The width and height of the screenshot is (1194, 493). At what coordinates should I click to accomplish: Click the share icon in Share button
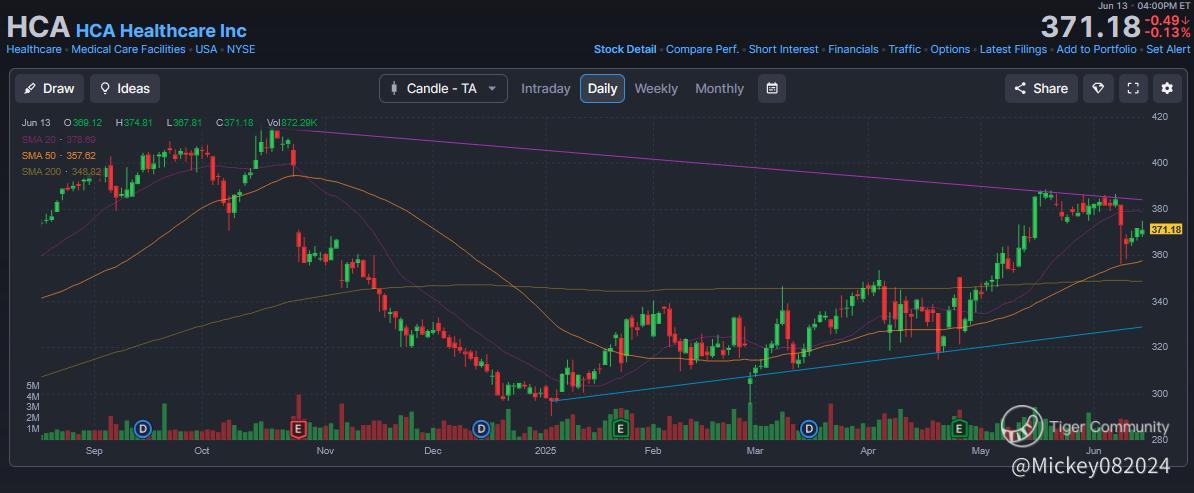click(x=1020, y=88)
